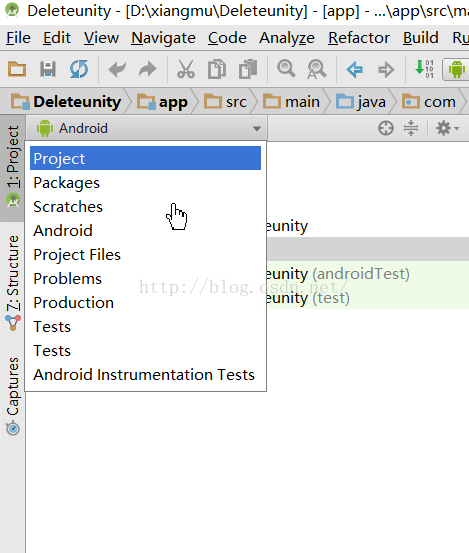Viewport: 469px width, 553px height.
Task: Click the androidTest package row in tree
Action: pos(368,274)
